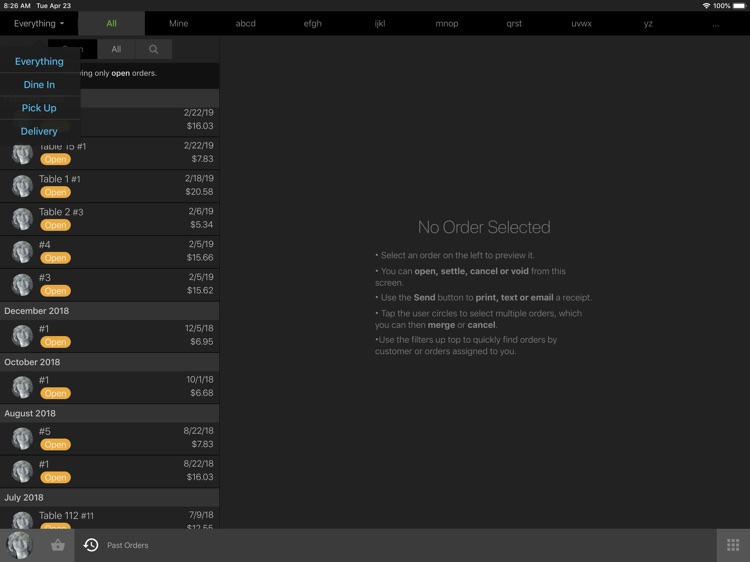The height and width of the screenshot is (562, 750).
Task: Click Open badge on order #4
Action: (x=55, y=258)
